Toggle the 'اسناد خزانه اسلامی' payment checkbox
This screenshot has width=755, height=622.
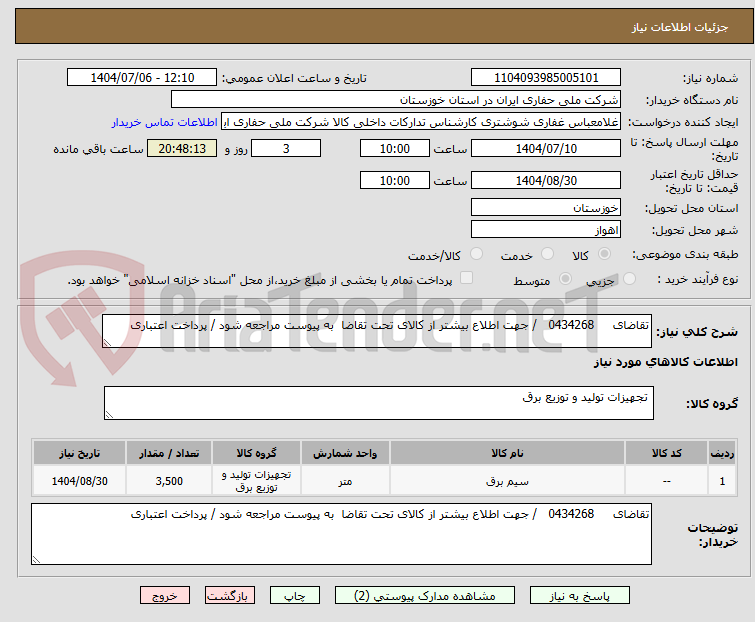coord(466,280)
